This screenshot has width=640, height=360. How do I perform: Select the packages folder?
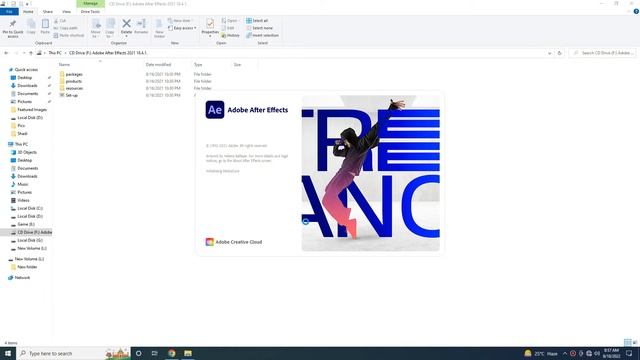pyautogui.click(x=74, y=74)
